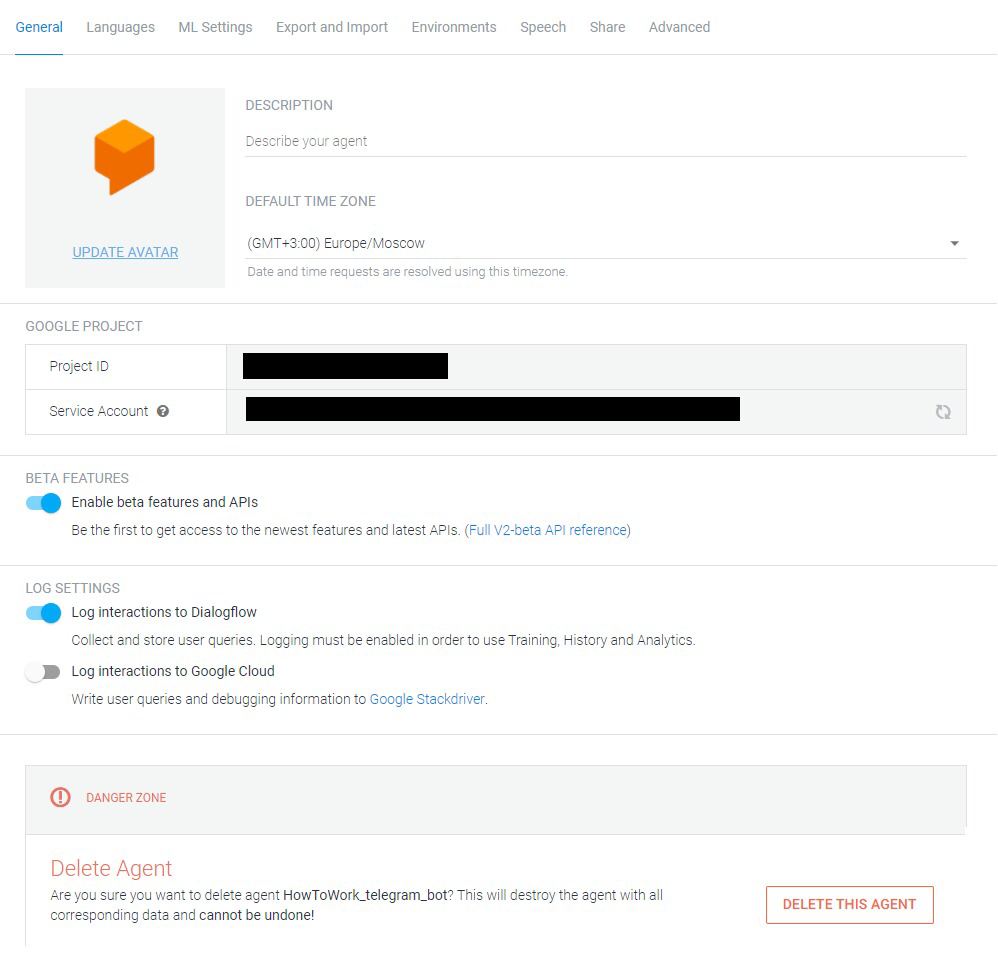
Task: Turn off Log interactions to Dialogflow
Action: point(44,613)
